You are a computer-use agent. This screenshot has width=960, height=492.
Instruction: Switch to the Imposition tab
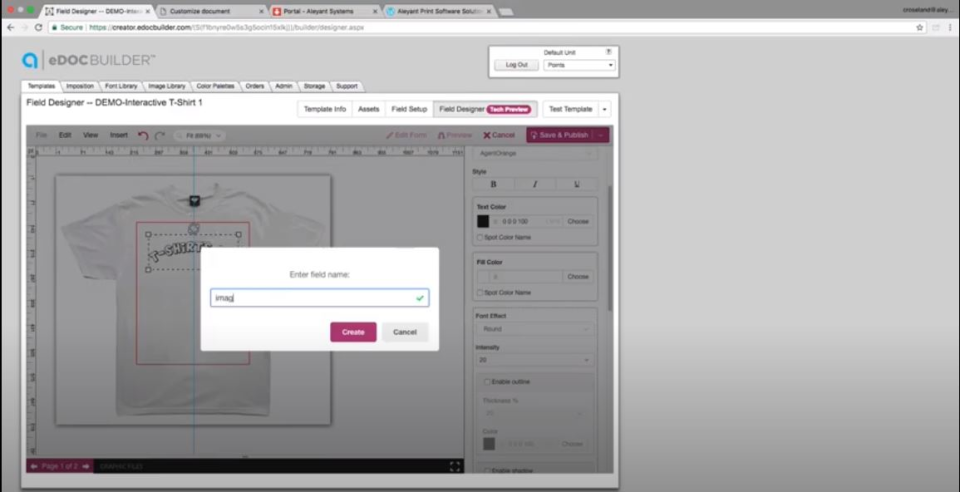point(80,86)
